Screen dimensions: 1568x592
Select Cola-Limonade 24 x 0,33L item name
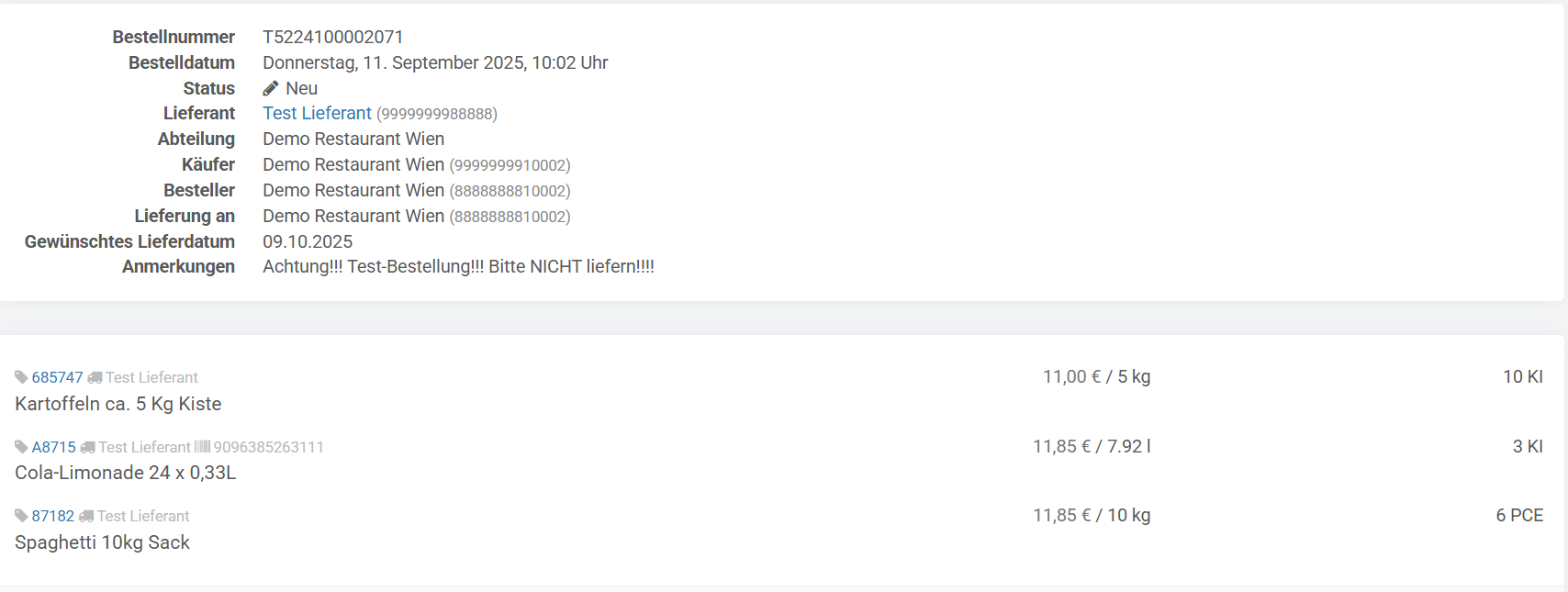(125, 473)
